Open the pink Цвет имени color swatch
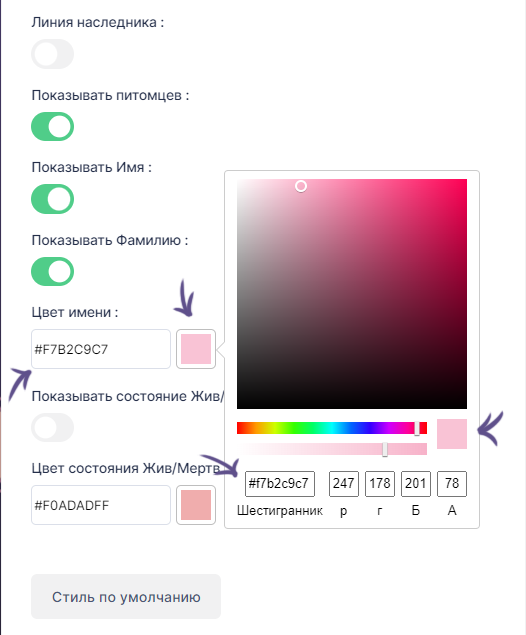The image size is (526, 635). (x=196, y=349)
